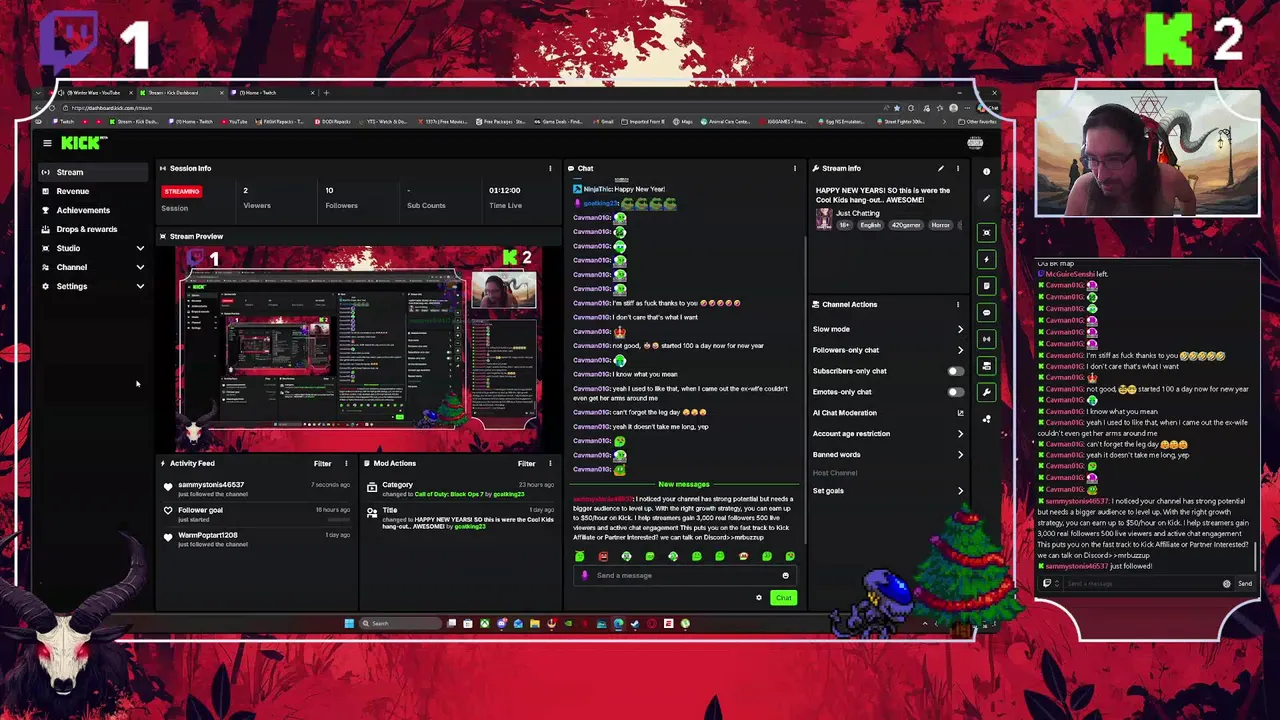Image resolution: width=1280 pixels, height=720 pixels.
Task: Click the user avatar at top right
Action: click(975, 143)
